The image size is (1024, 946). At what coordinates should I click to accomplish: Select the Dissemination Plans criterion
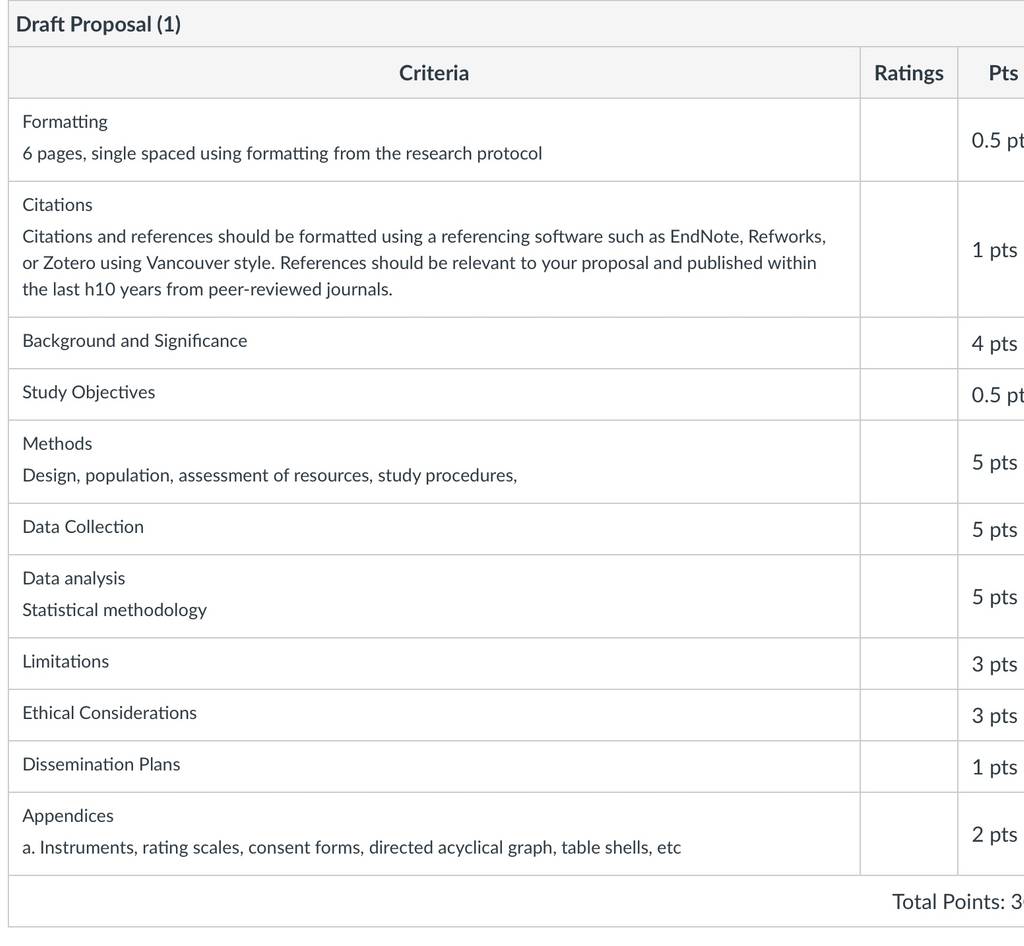point(101,765)
